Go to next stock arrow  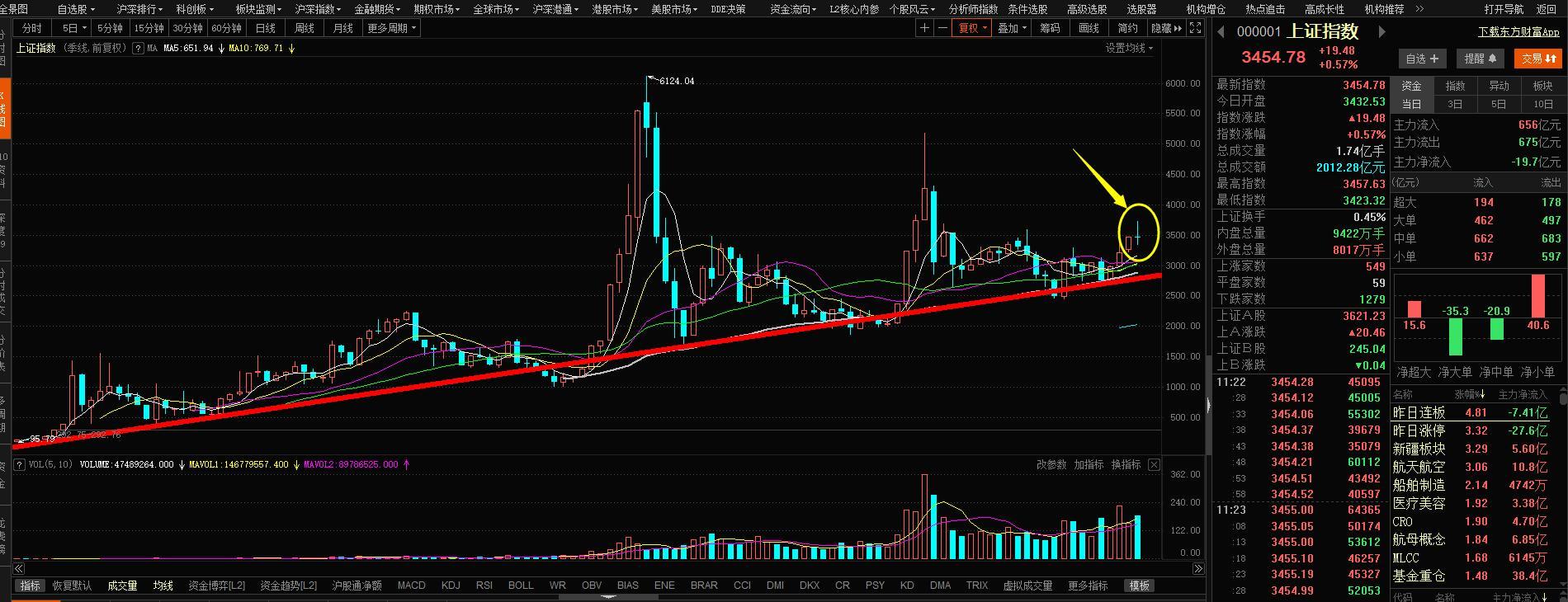(1381, 32)
